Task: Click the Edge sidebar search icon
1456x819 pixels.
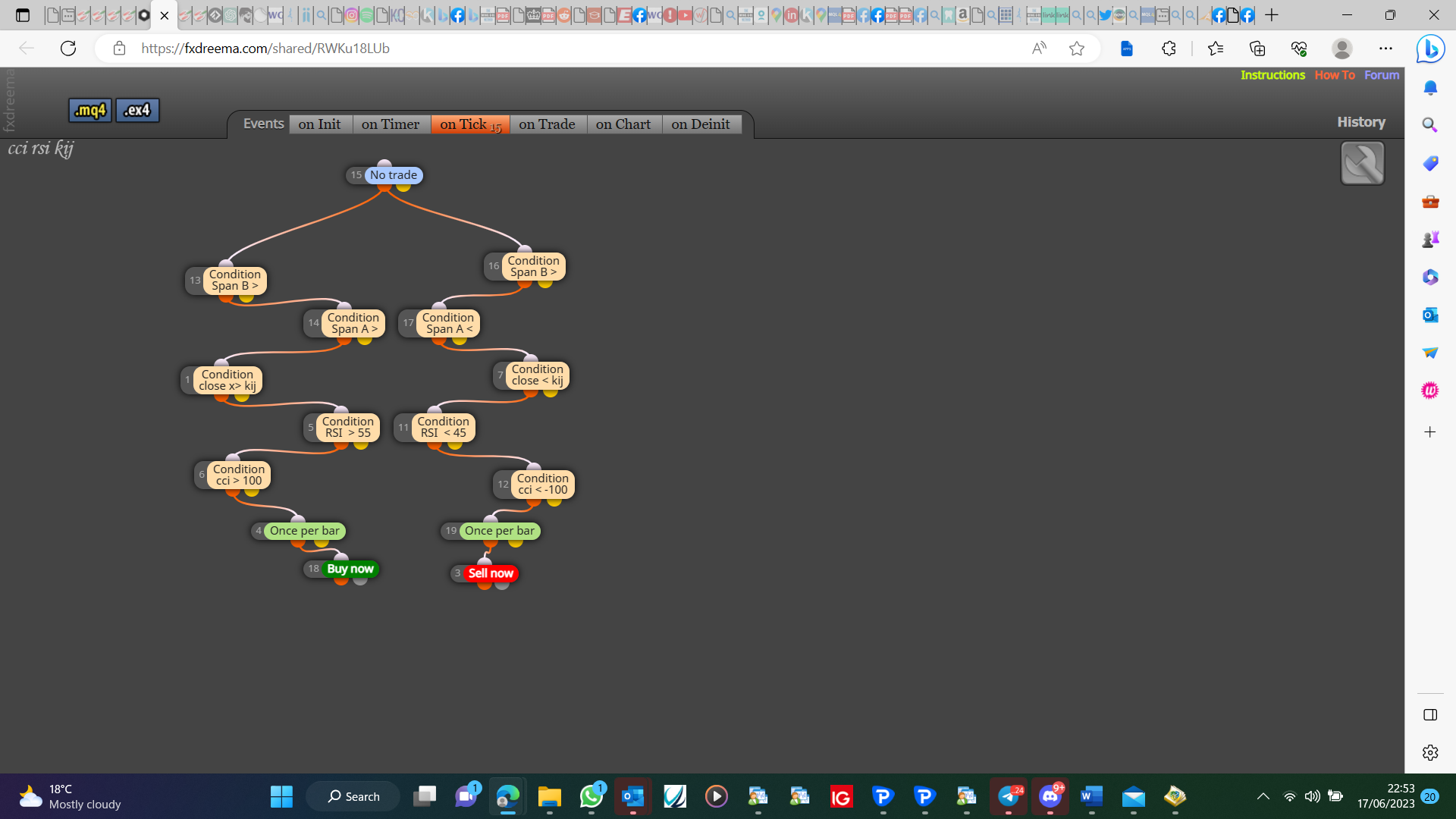Action: 1429,124
